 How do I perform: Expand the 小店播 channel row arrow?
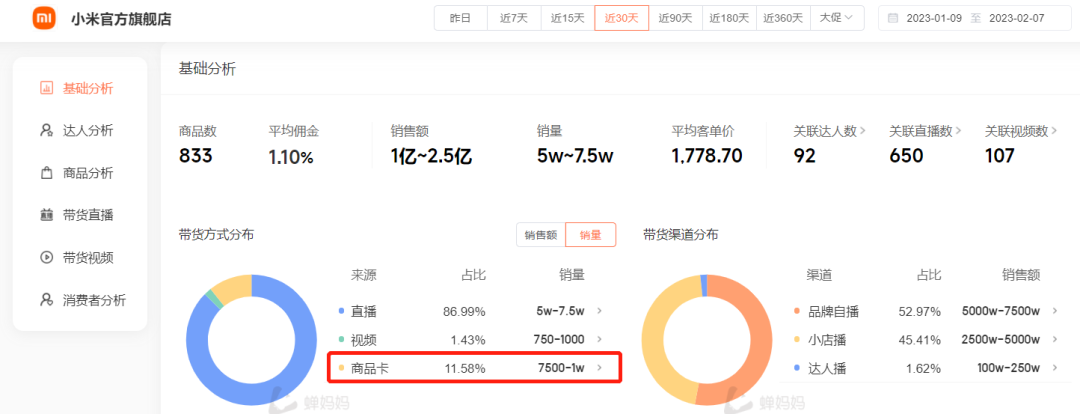[x=1055, y=340]
